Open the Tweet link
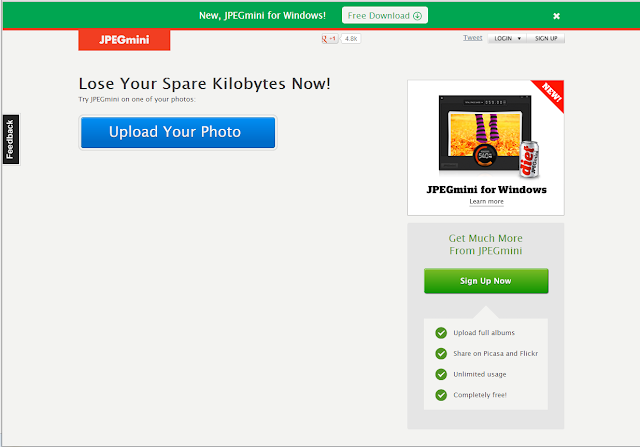Image resolution: width=640 pixels, height=447 pixels. 473,38
